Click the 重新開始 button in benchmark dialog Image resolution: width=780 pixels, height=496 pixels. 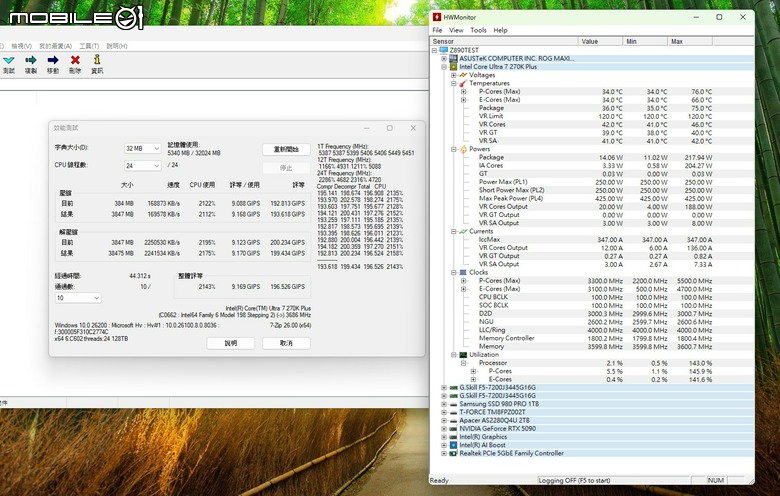click(286, 149)
